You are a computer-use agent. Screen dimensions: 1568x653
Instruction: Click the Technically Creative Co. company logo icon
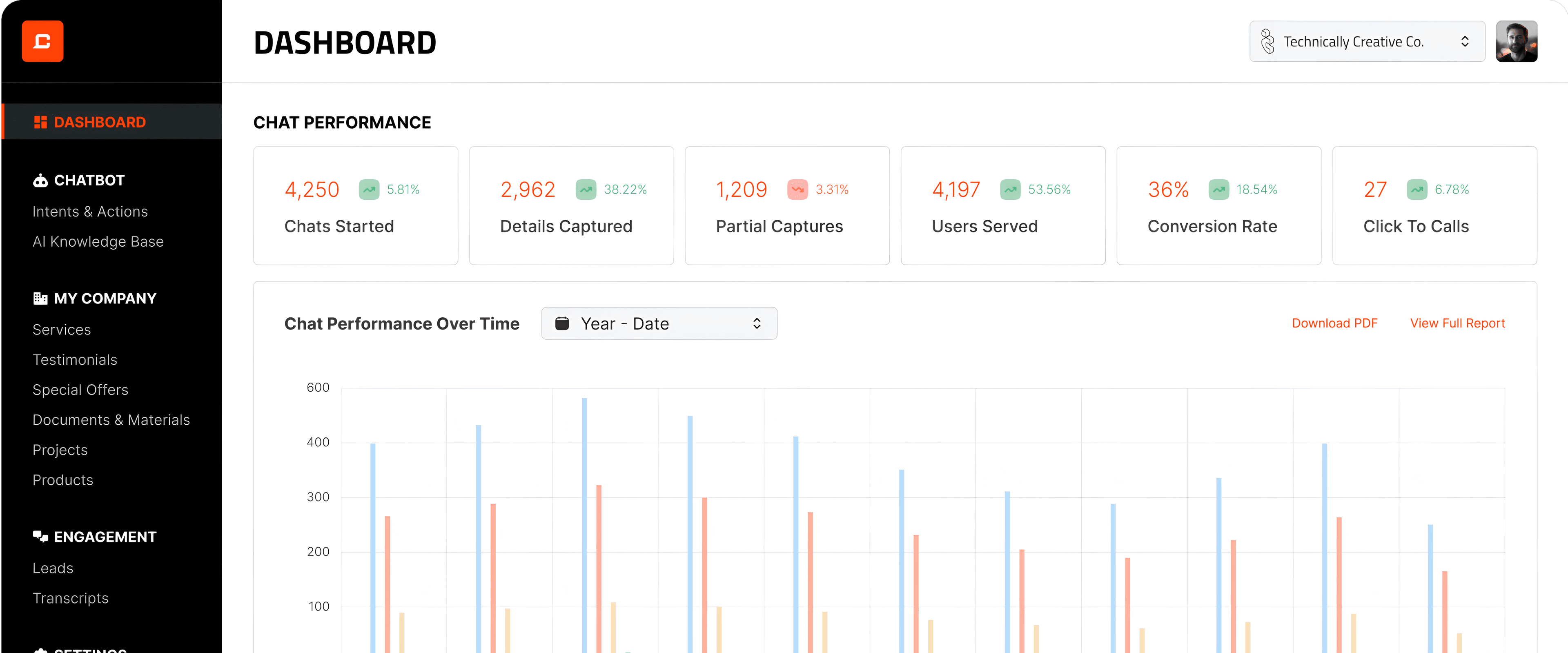pos(1267,41)
